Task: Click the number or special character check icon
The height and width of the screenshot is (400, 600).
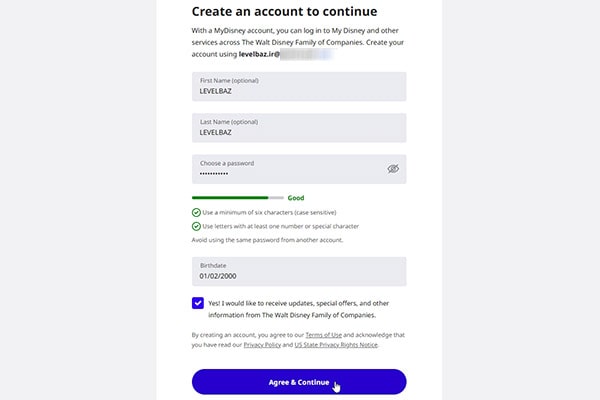Action: click(196, 226)
